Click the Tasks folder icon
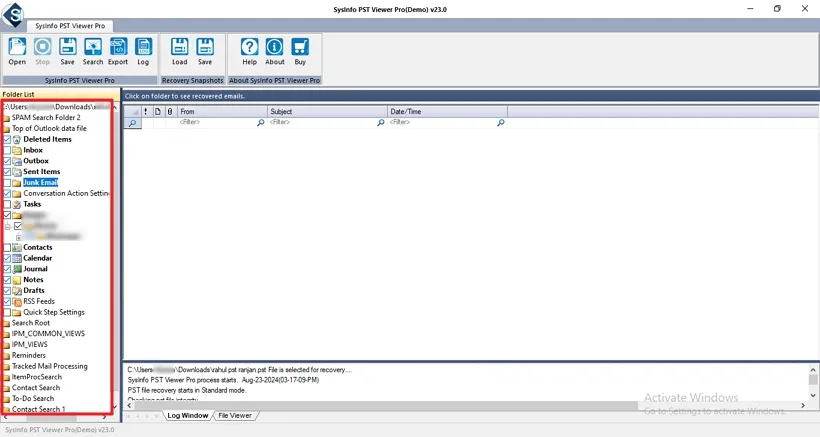This screenshot has width=820, height=437. pos(17,204)
